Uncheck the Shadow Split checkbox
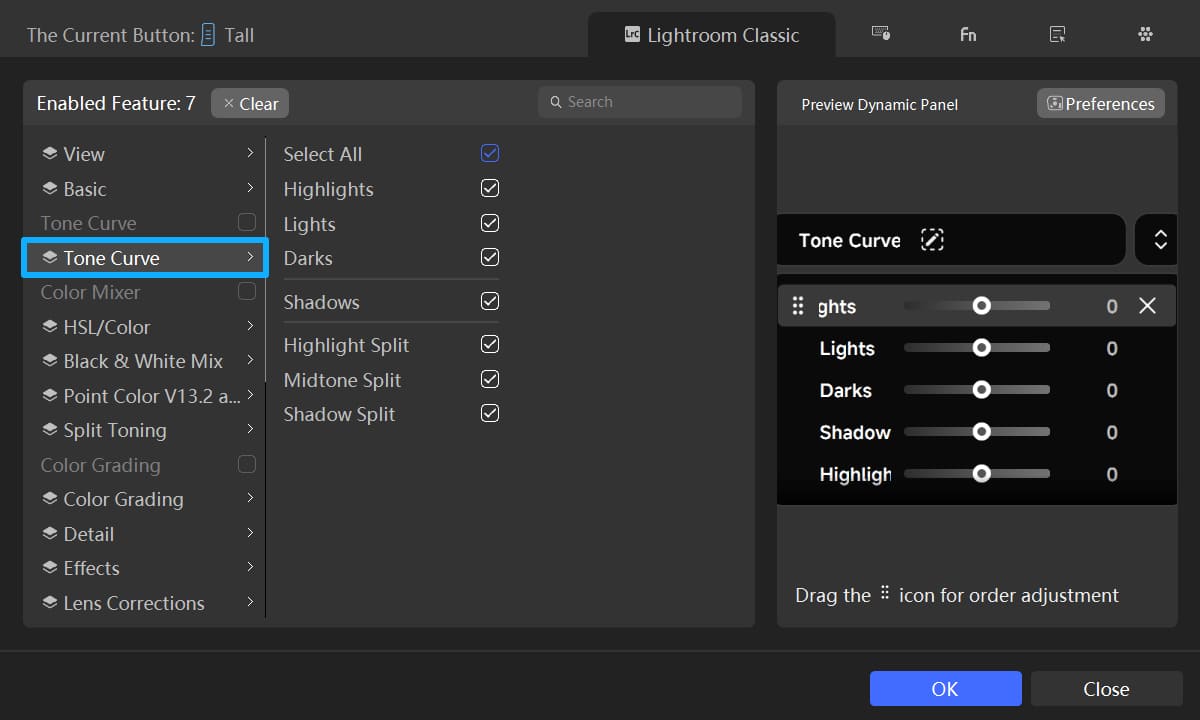 490,413
